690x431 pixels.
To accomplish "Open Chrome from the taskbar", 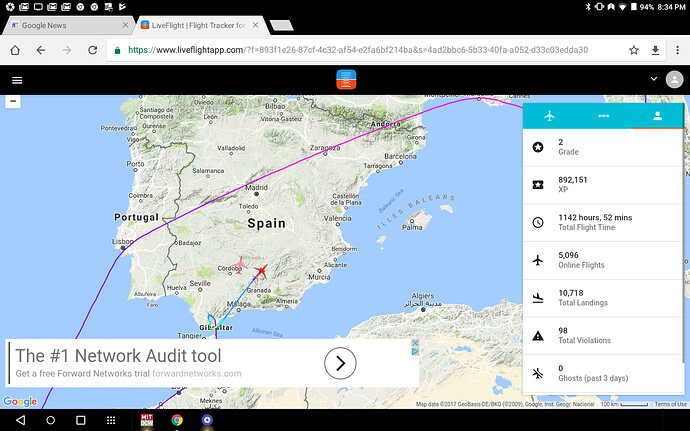I will [x=177, y=420].
